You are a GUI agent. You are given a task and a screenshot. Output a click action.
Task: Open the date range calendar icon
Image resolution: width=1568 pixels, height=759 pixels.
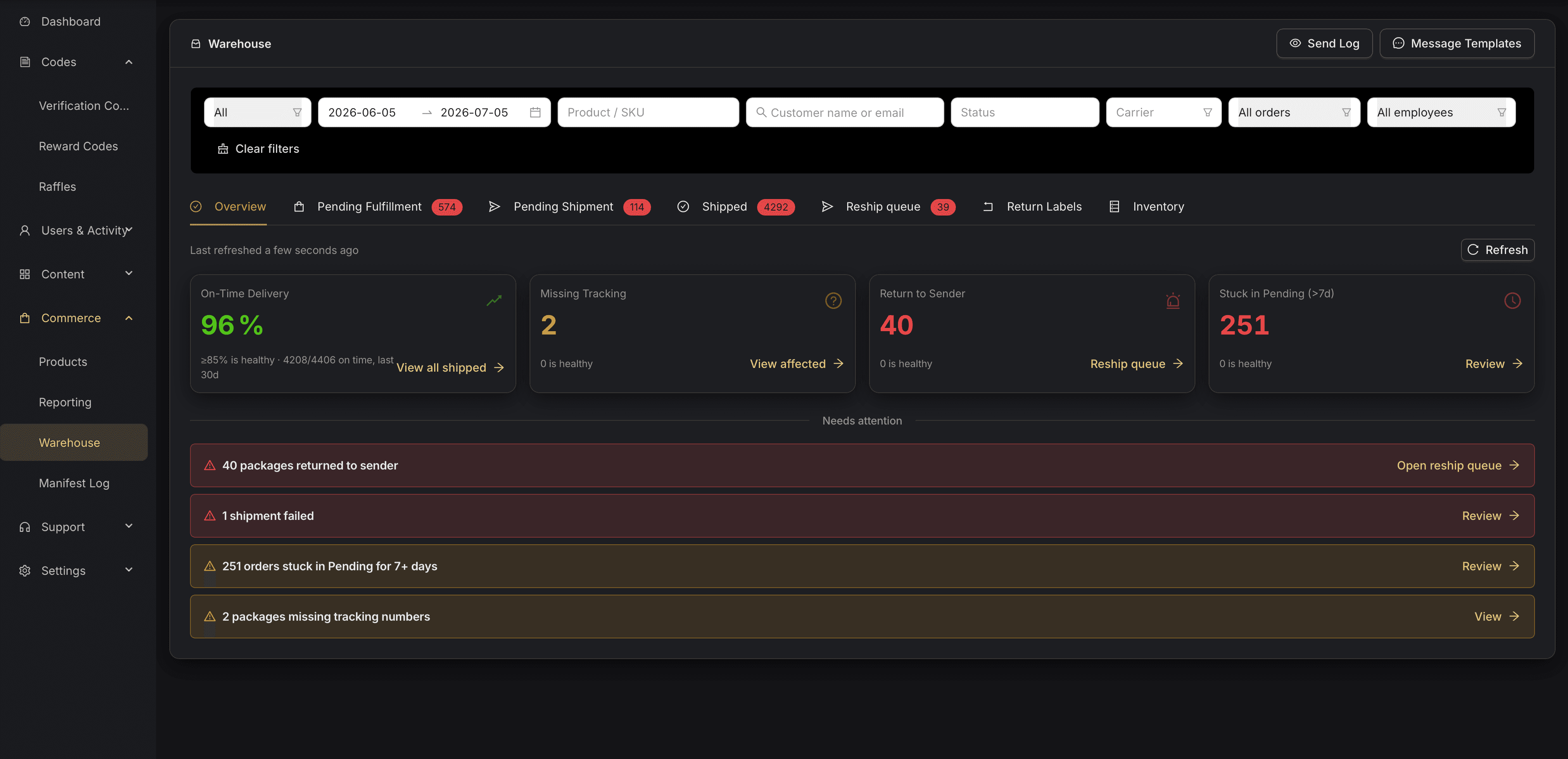coord(535,113)
